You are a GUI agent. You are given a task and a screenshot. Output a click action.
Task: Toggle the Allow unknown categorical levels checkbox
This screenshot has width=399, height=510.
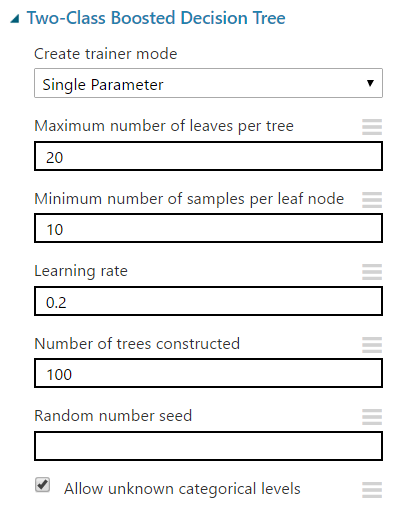click(x=43, y=485)
